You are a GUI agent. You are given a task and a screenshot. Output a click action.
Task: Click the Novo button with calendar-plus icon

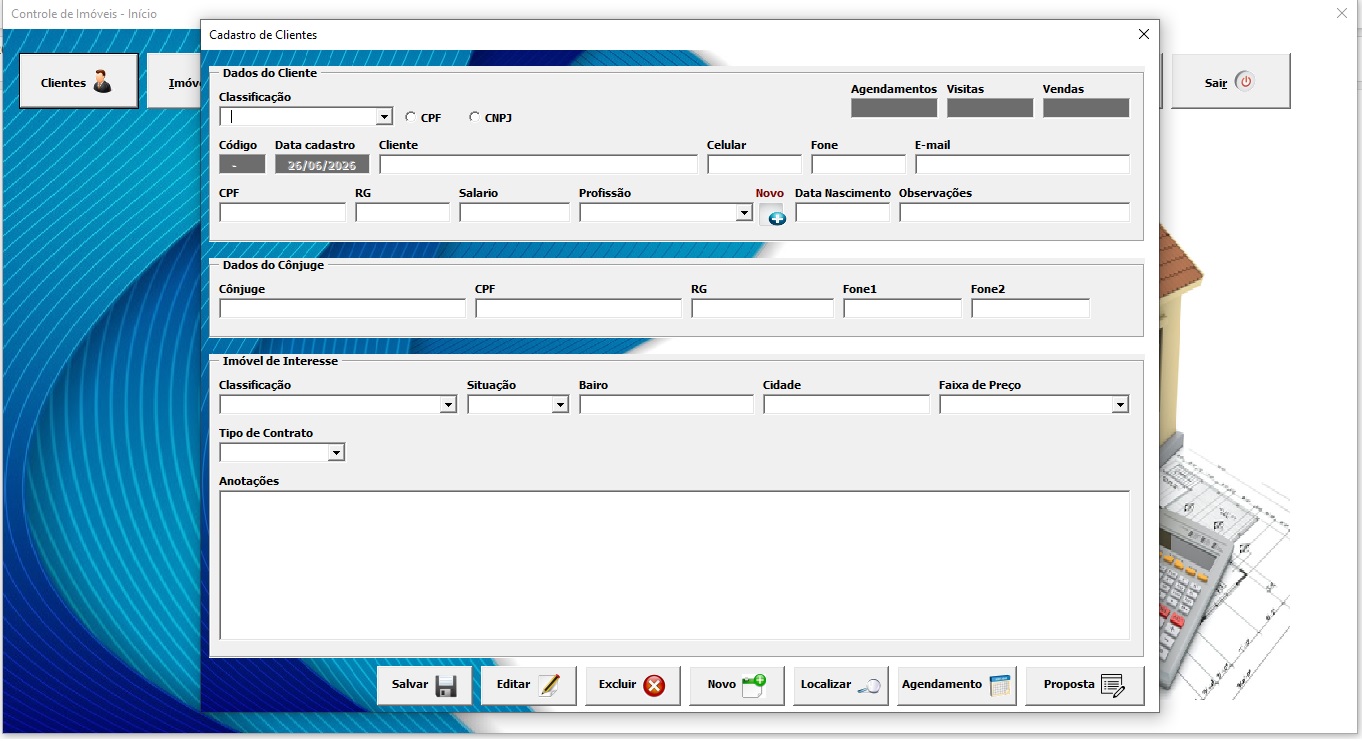tap(737, 686)
